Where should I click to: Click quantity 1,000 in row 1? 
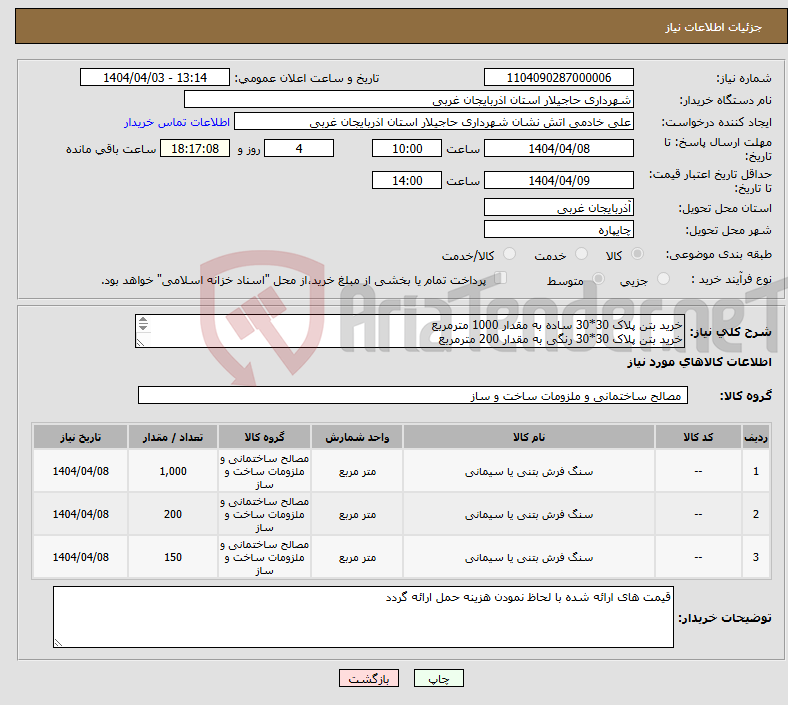173,471
